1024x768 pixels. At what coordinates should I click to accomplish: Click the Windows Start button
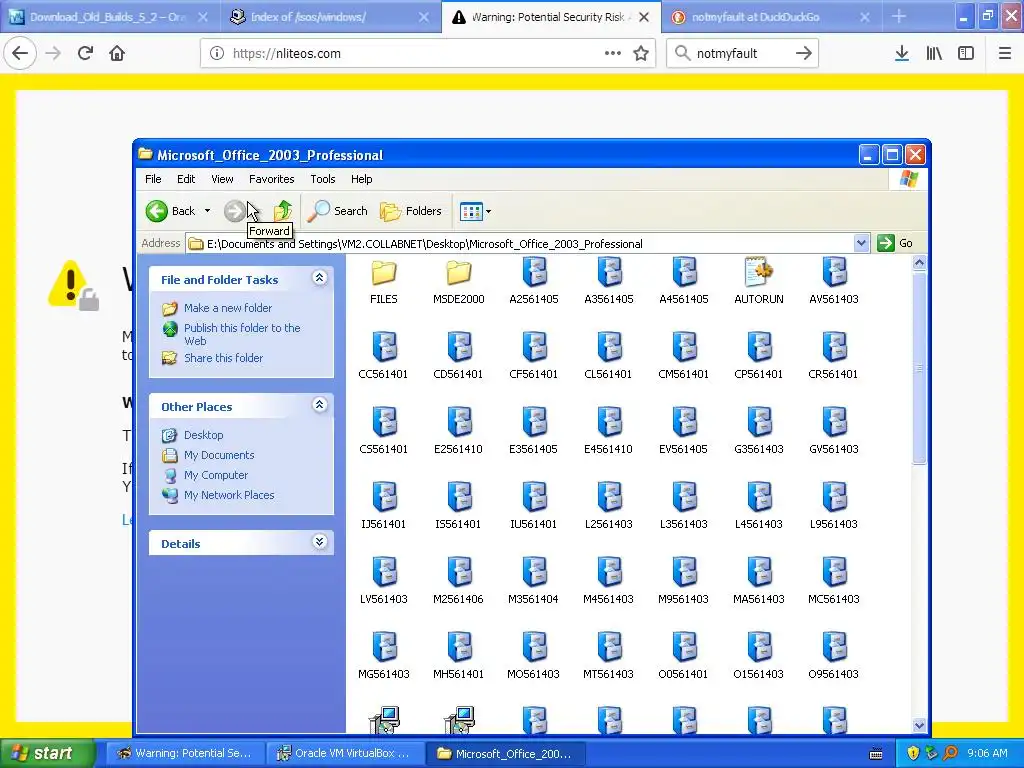[x=47, y=753]
